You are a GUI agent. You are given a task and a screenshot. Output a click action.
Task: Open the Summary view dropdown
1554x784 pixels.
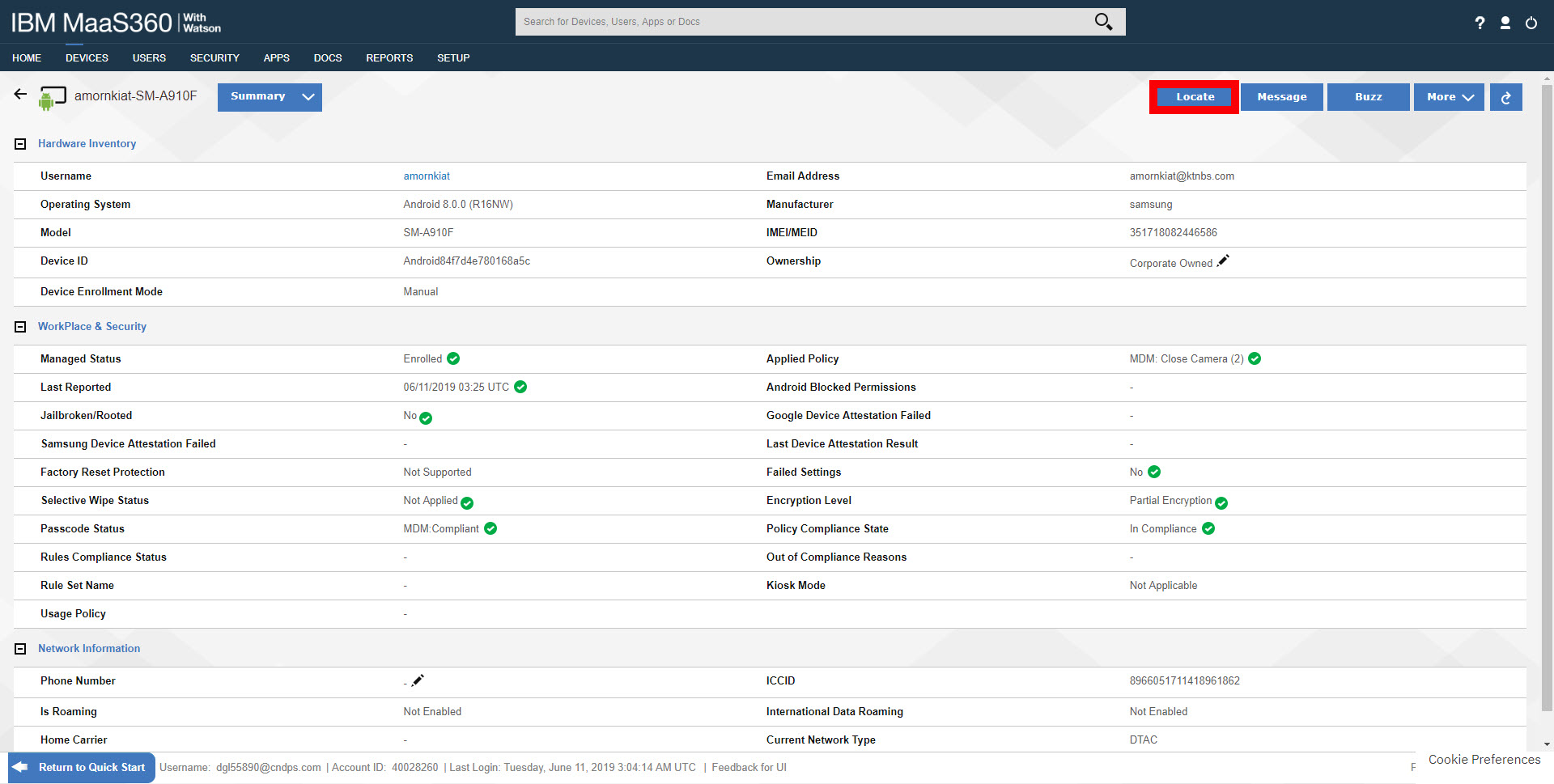[270, 97]
